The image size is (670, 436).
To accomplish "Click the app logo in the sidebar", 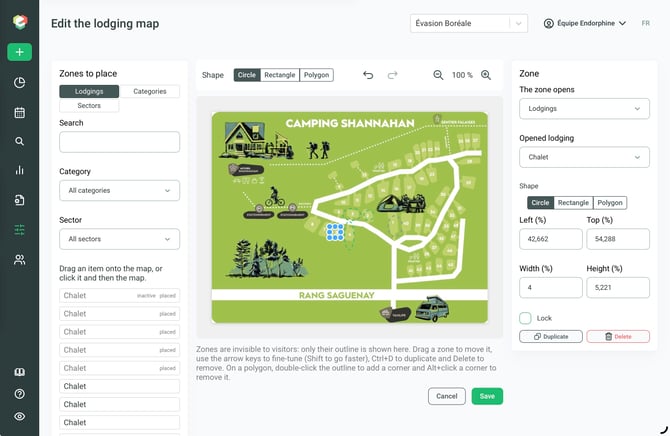I will coord(20,21).
